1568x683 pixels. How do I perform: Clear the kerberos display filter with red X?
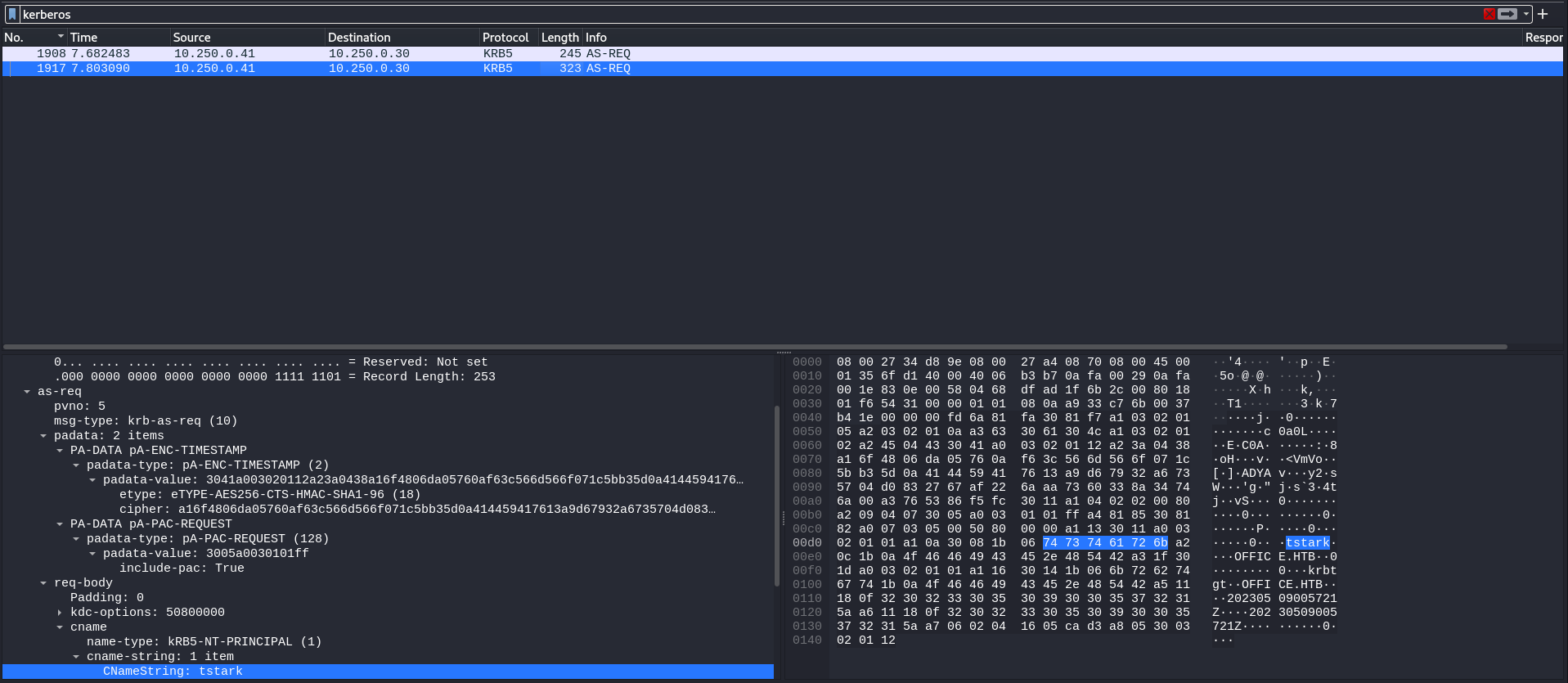click(1489, 14)
